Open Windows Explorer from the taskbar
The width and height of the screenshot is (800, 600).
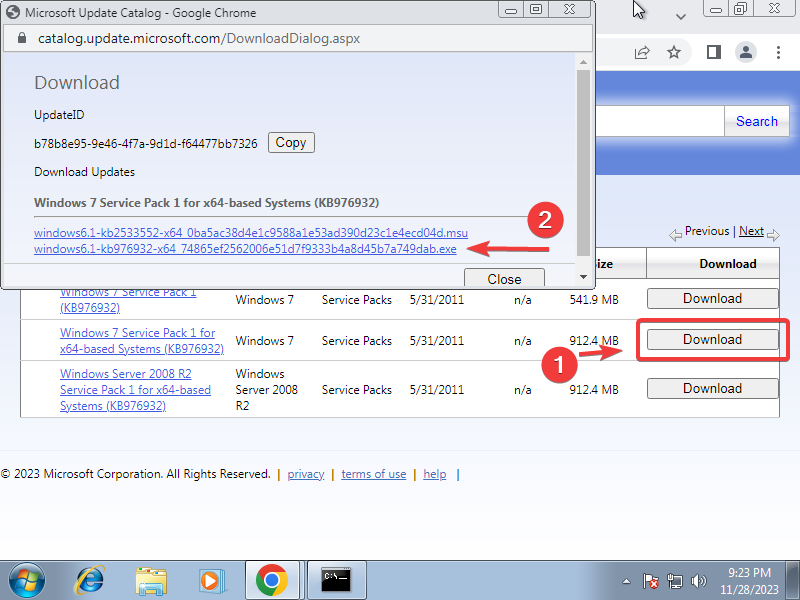(151, 579)
